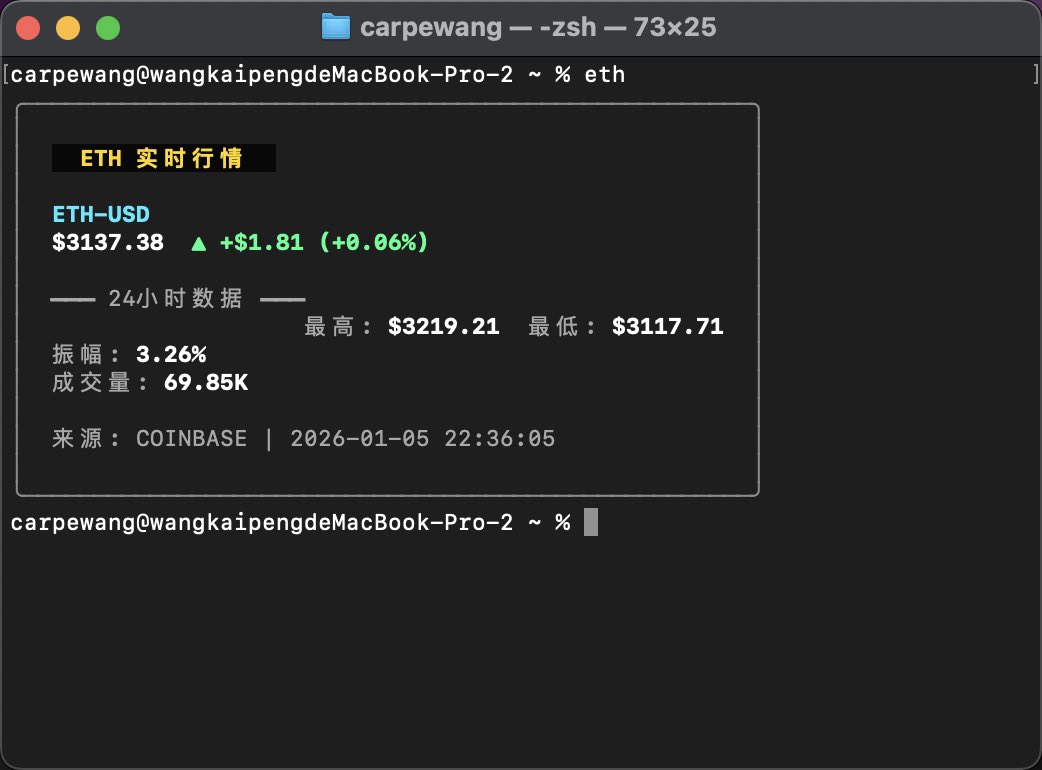
Task: Click the terminal cursor block at bottom prompt
Action: [x=591, y=522]
